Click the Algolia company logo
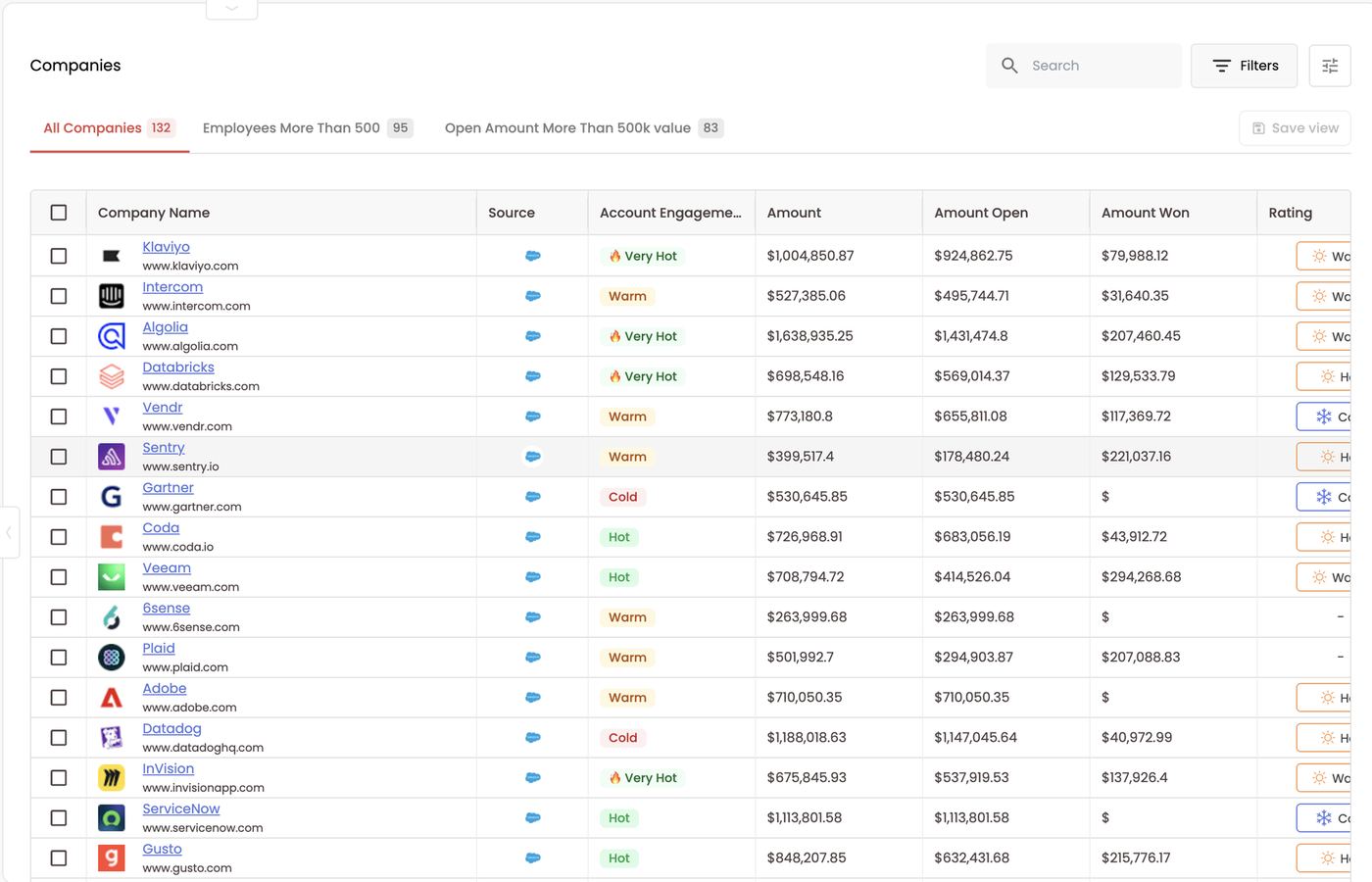Viewport: 1372px width, 882px height. coord(112,336)
